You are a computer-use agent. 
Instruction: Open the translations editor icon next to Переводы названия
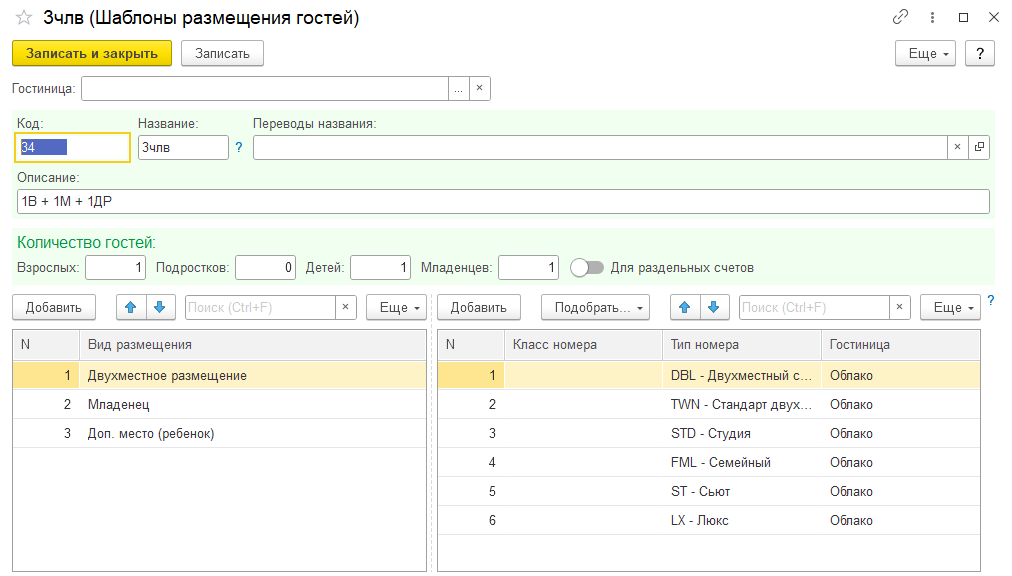coord(978,147)
